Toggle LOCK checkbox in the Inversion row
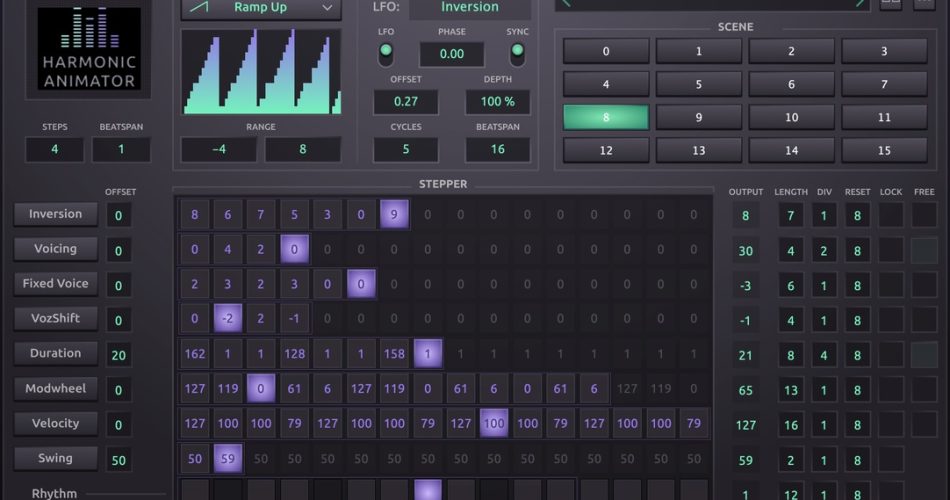 (x=891, y=215)
